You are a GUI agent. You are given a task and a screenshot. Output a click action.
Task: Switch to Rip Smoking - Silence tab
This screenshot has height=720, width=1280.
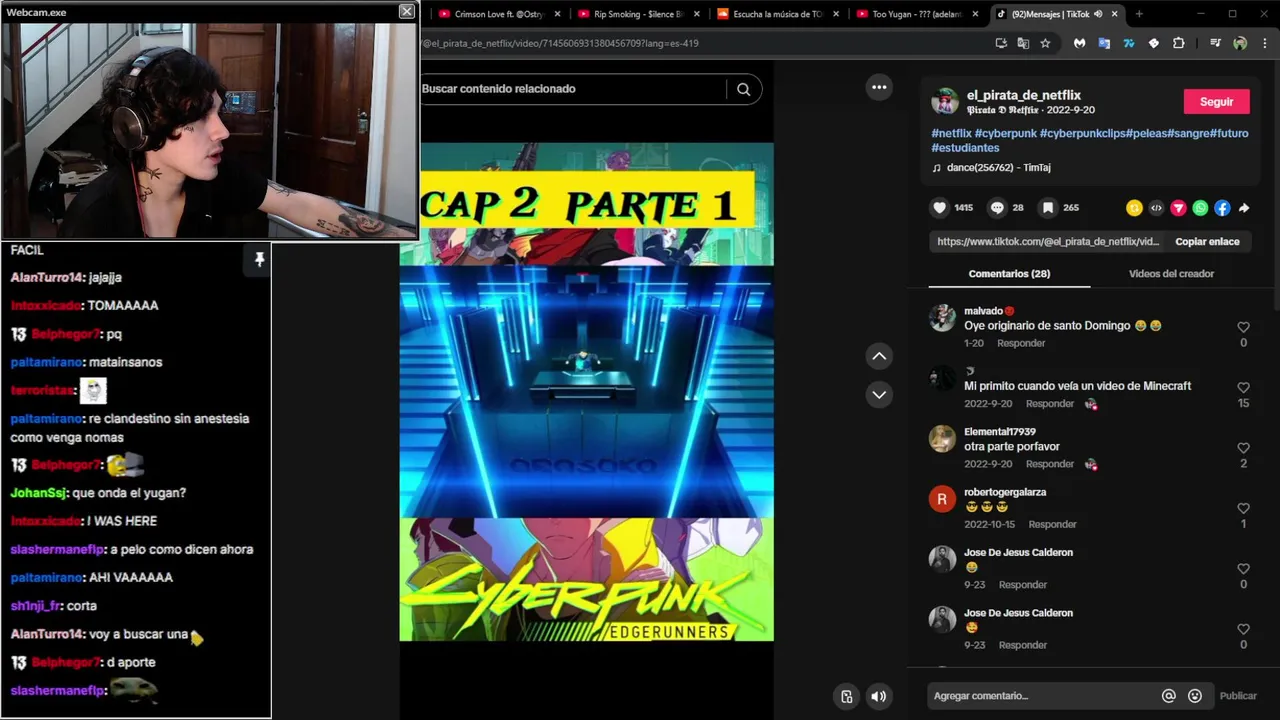pyautogui.click(x=638, y=14)
